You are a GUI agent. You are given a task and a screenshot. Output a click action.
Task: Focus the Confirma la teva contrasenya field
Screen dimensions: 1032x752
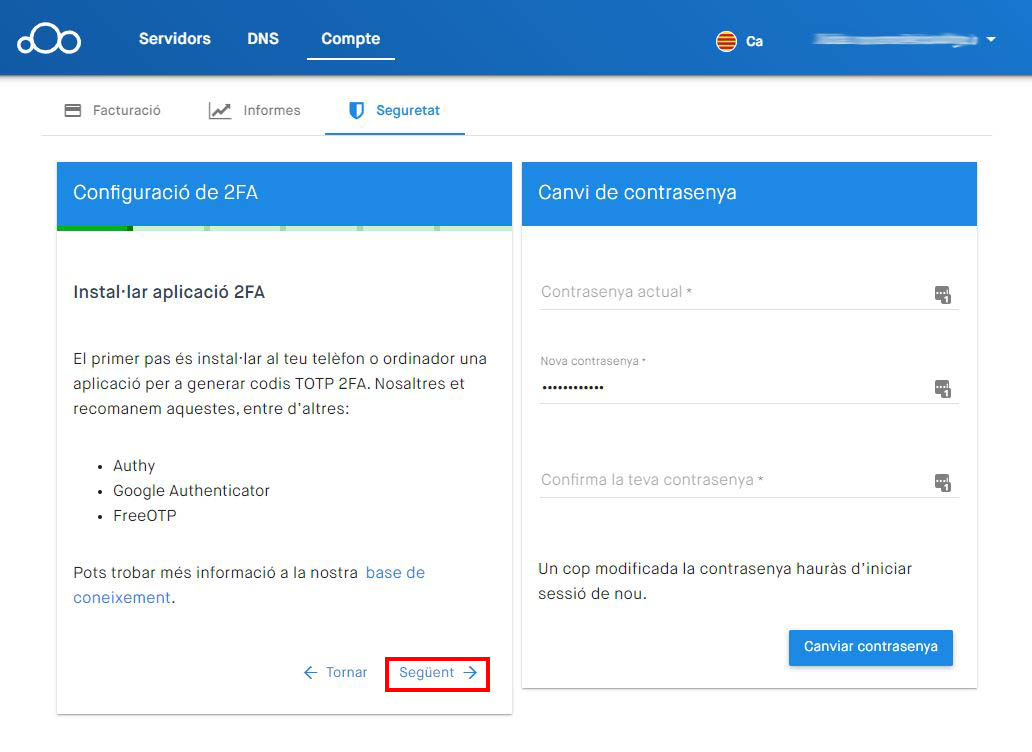pyautogui.click(x=750, y=480)
